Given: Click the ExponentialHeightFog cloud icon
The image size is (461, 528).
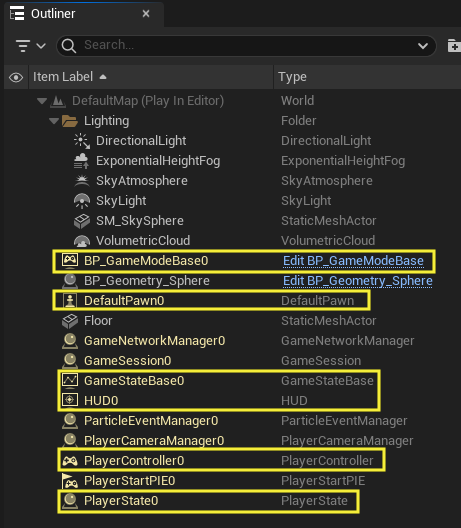Looking at the screenshot, I should click(81, 161).
